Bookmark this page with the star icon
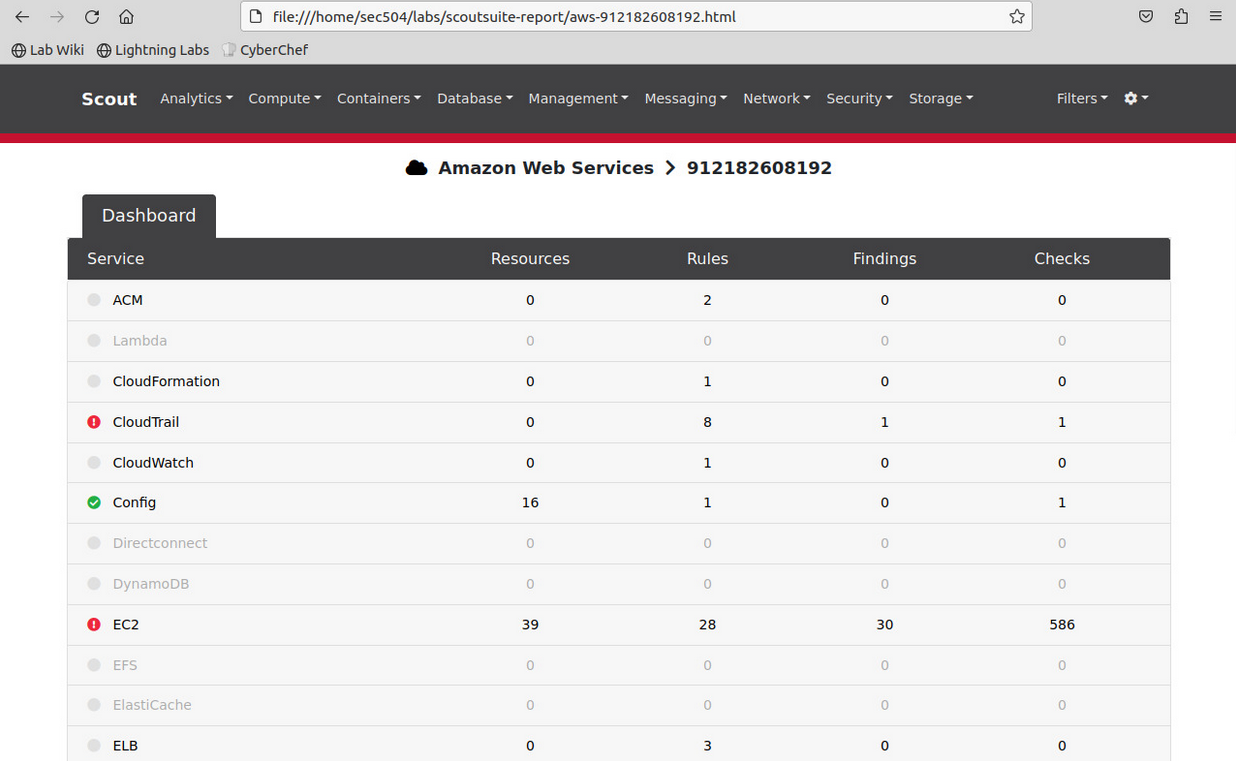This screenshot has width=1236, height=761. (x=1017, y=16)
